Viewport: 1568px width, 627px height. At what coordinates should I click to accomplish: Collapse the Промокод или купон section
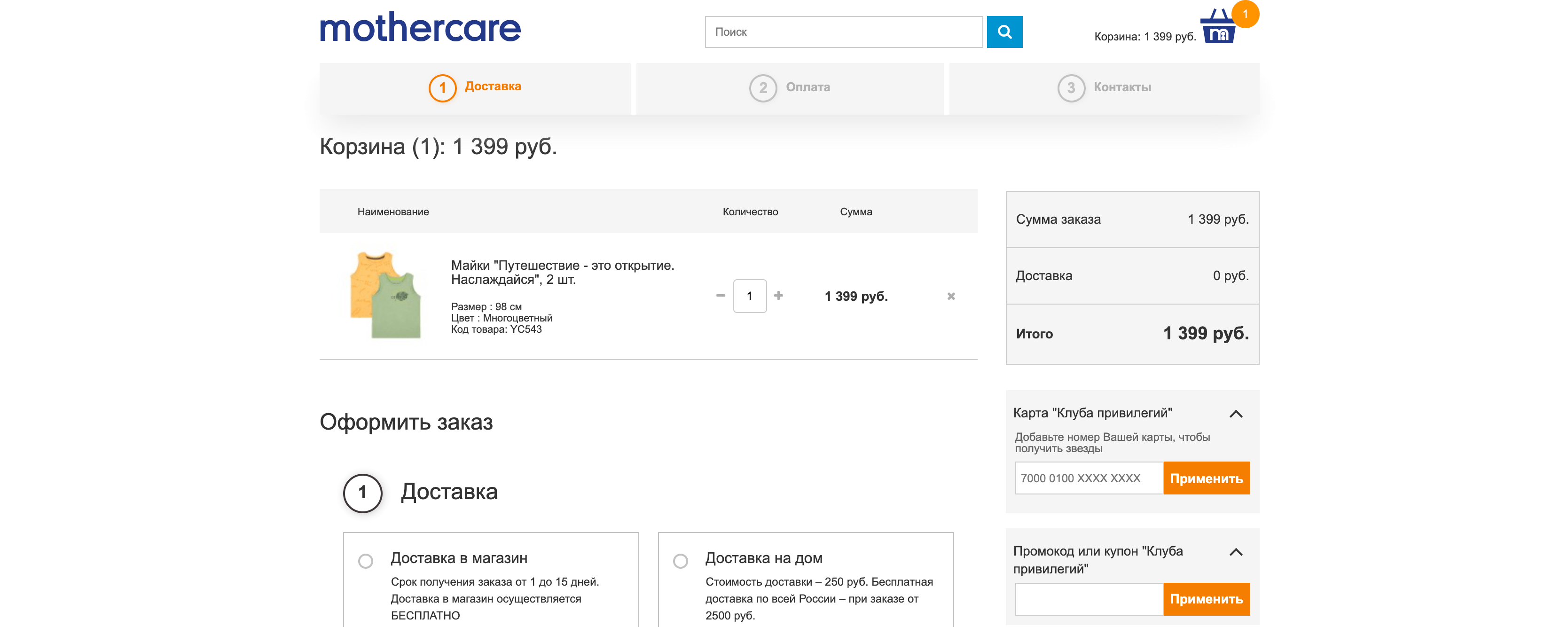click(1236, 552)
